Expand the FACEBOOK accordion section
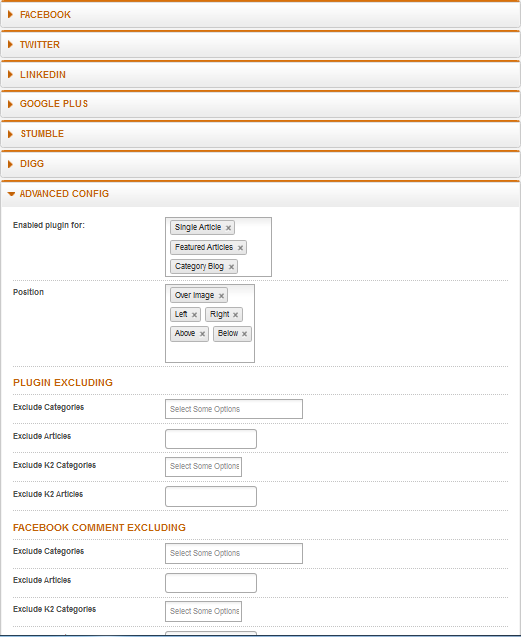Viewport: 521px width, 637px height. 260,15
